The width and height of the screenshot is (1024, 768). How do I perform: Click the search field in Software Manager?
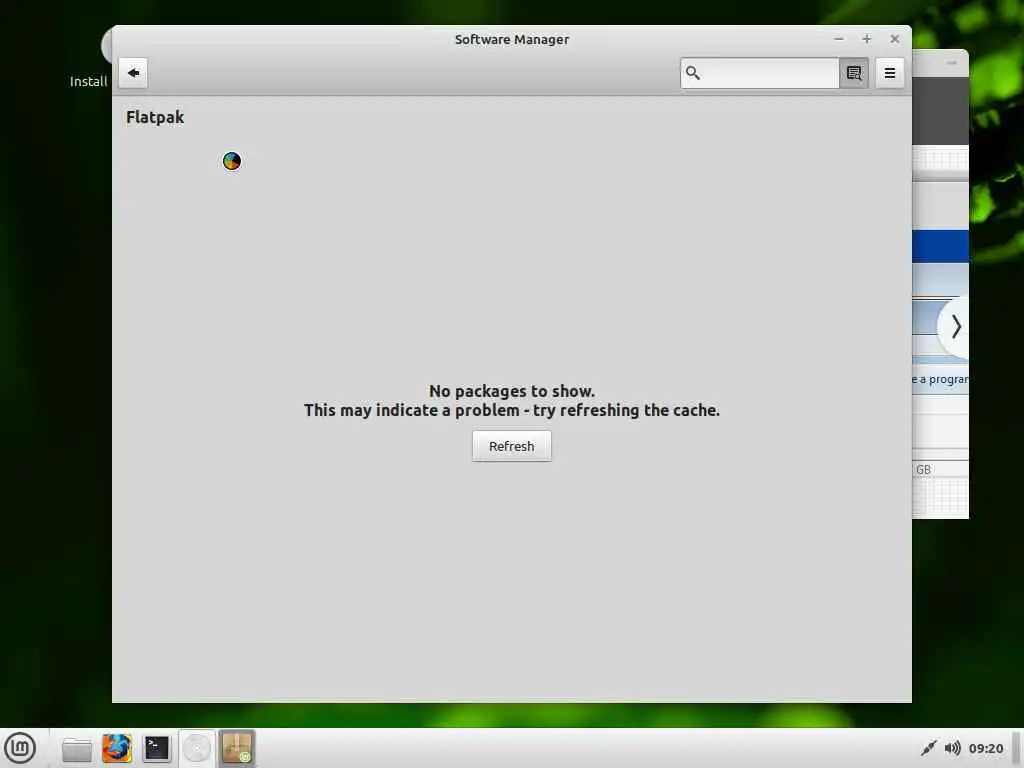tap(760, 73)
